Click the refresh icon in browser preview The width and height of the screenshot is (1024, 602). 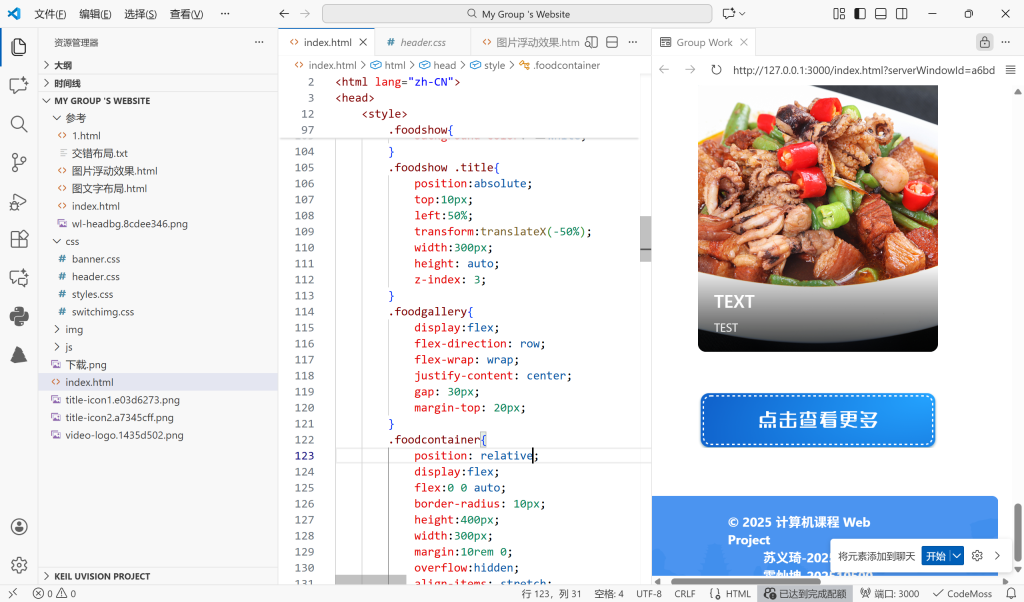click(716, 70)
